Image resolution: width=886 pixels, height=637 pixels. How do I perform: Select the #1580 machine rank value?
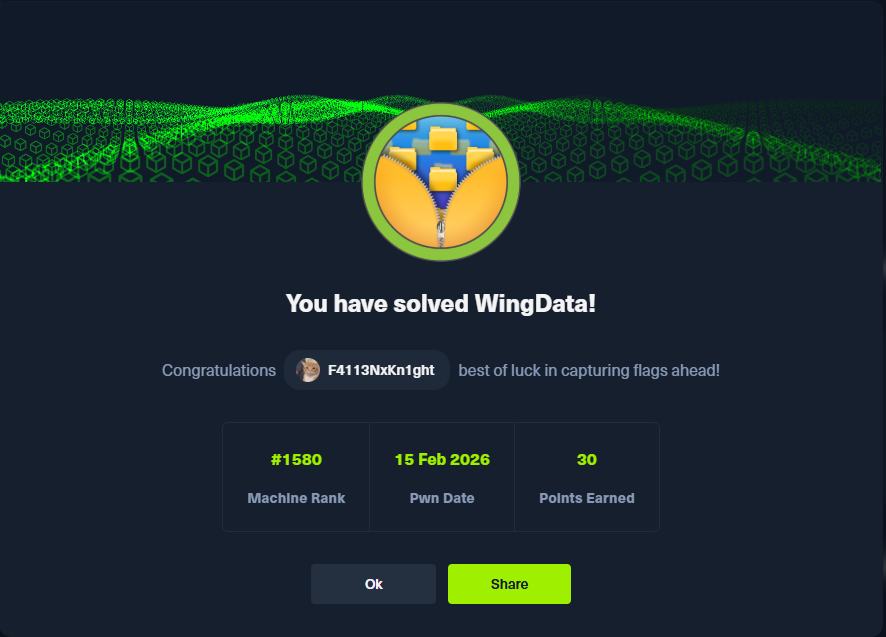click(296, 460)
